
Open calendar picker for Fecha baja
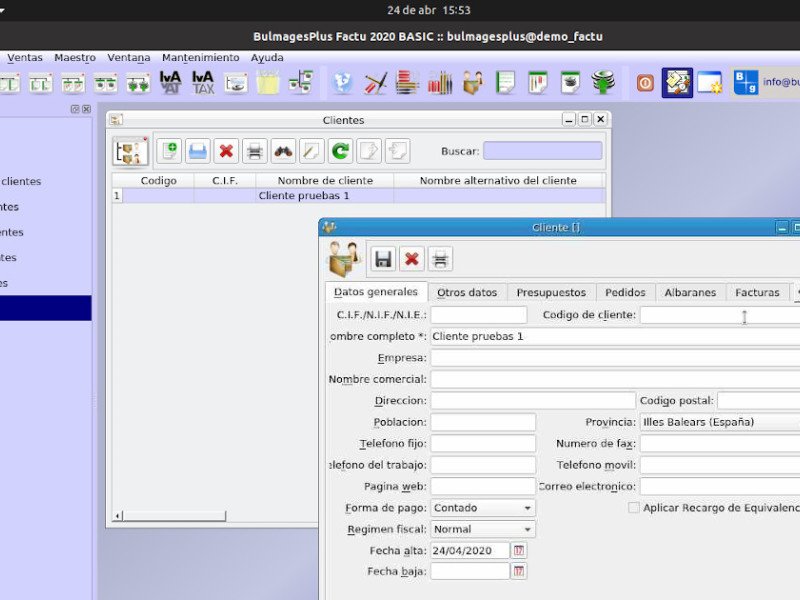pyautogui.click(x=518, y=571)
